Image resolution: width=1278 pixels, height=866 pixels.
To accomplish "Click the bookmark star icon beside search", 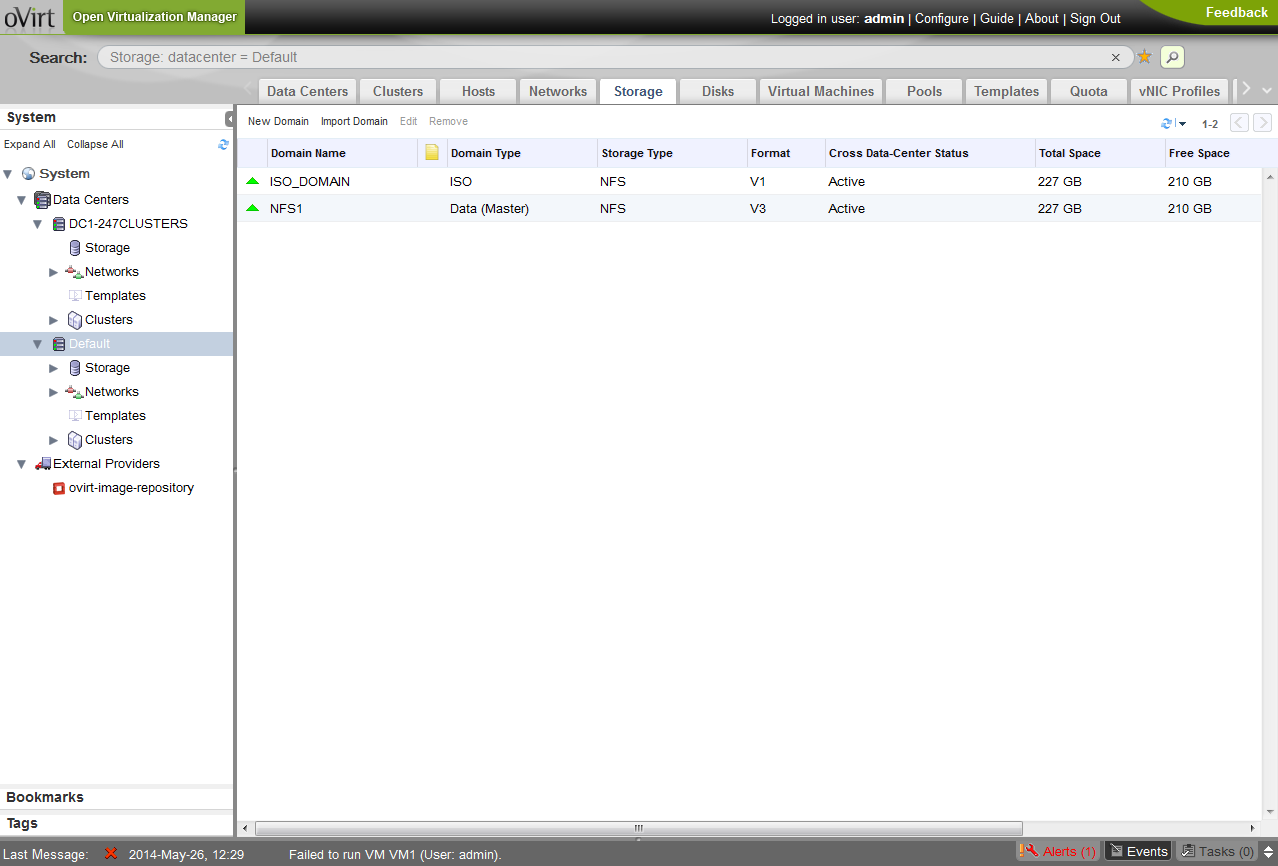I will pyautogui.click(x=1144, y=57).
